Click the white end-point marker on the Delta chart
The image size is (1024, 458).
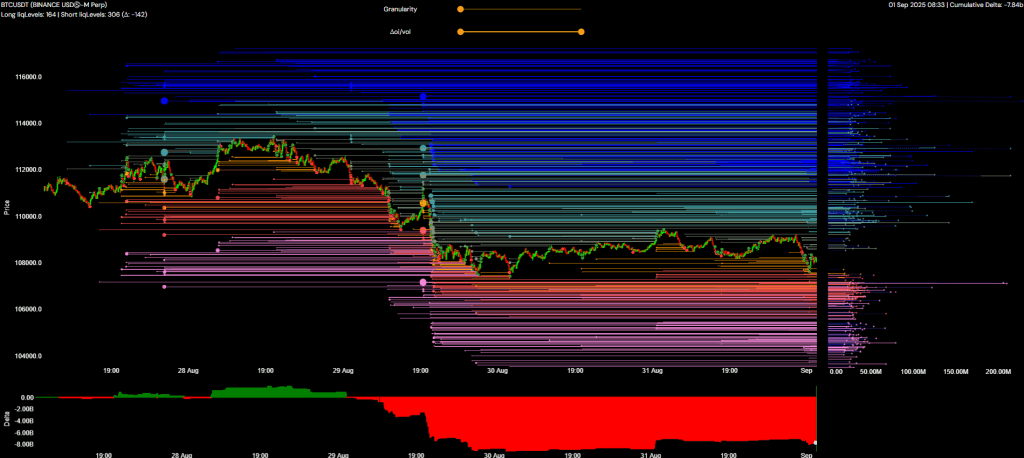(x=816, y=442)
